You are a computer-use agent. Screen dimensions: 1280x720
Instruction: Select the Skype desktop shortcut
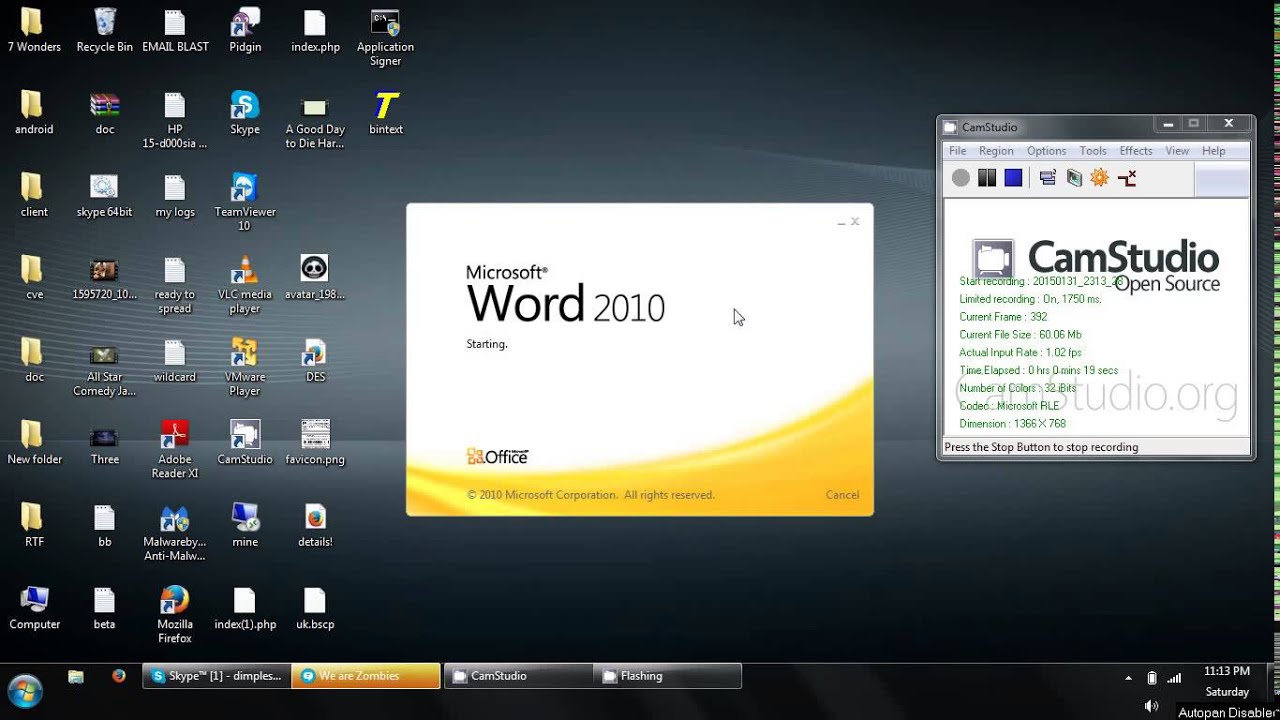(x=245, y=113)
